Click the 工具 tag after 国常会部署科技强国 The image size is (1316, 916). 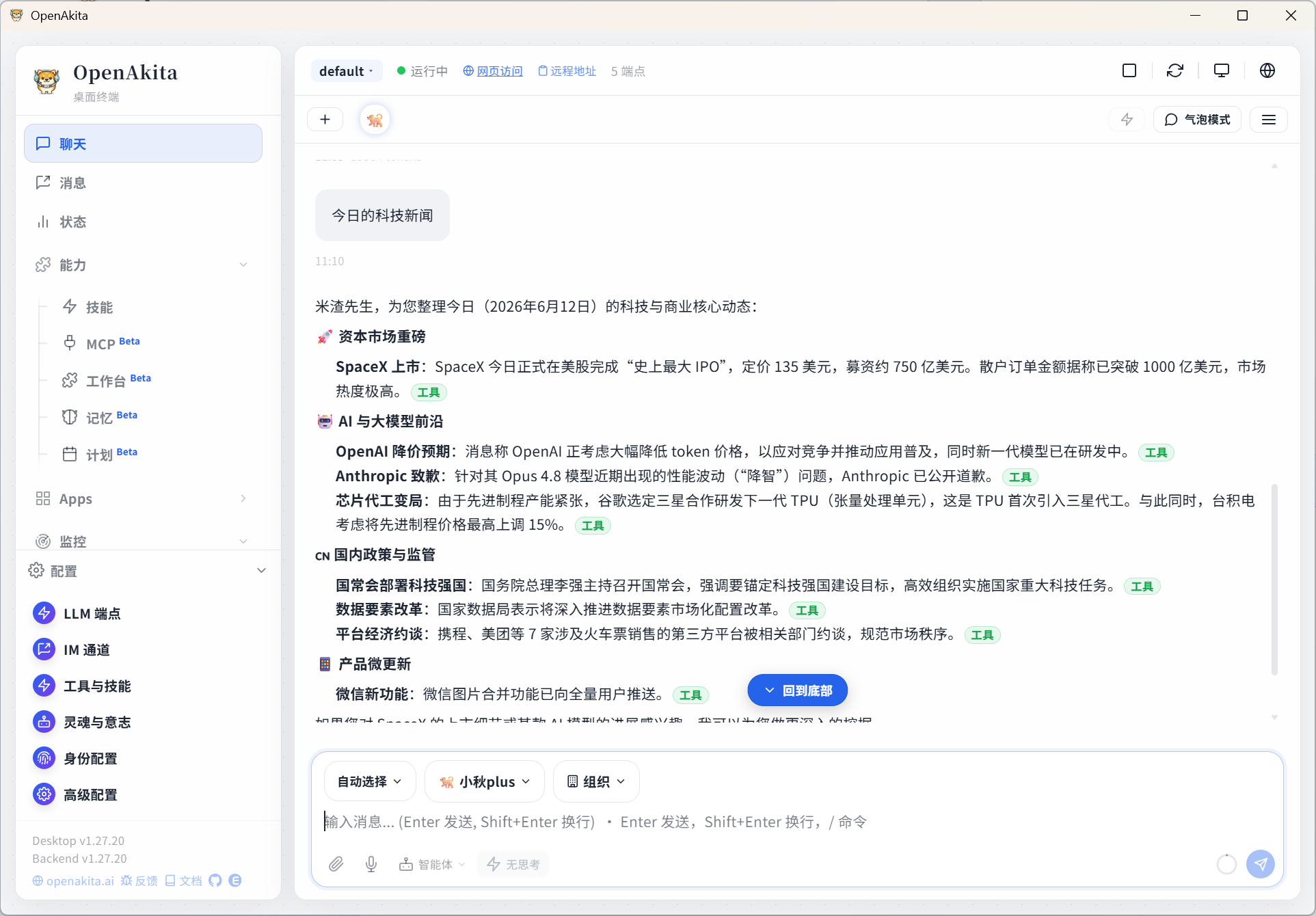[1142, 587]
